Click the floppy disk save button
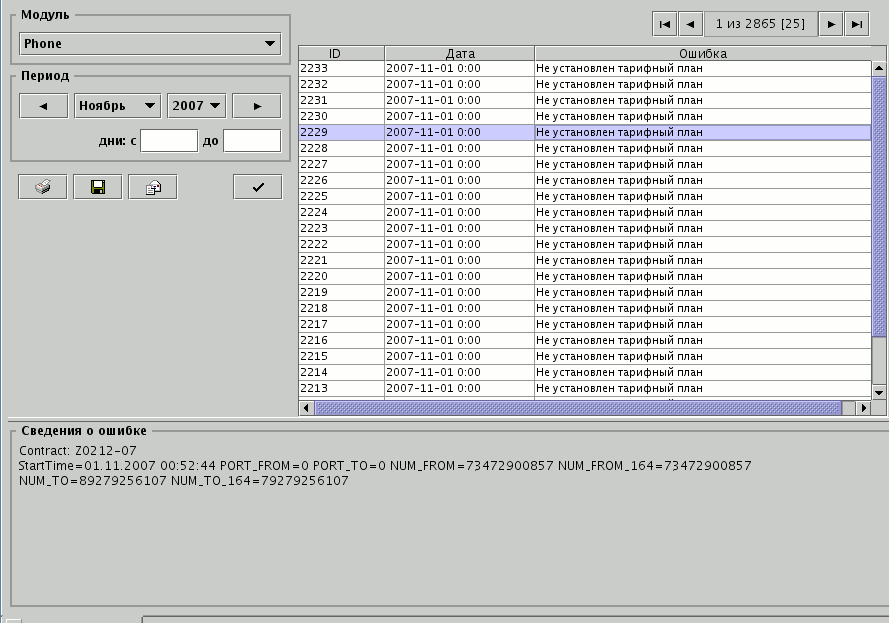The width and height of the screenshot is (889, 623). [x=98, y=187]
